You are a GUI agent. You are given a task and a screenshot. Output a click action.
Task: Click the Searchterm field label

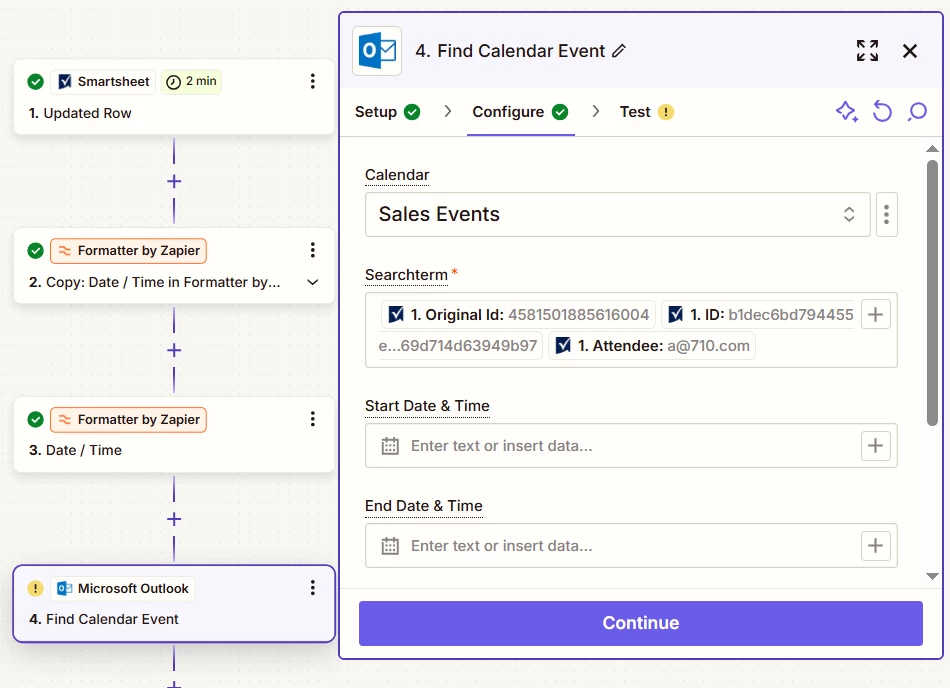(406, 275)
